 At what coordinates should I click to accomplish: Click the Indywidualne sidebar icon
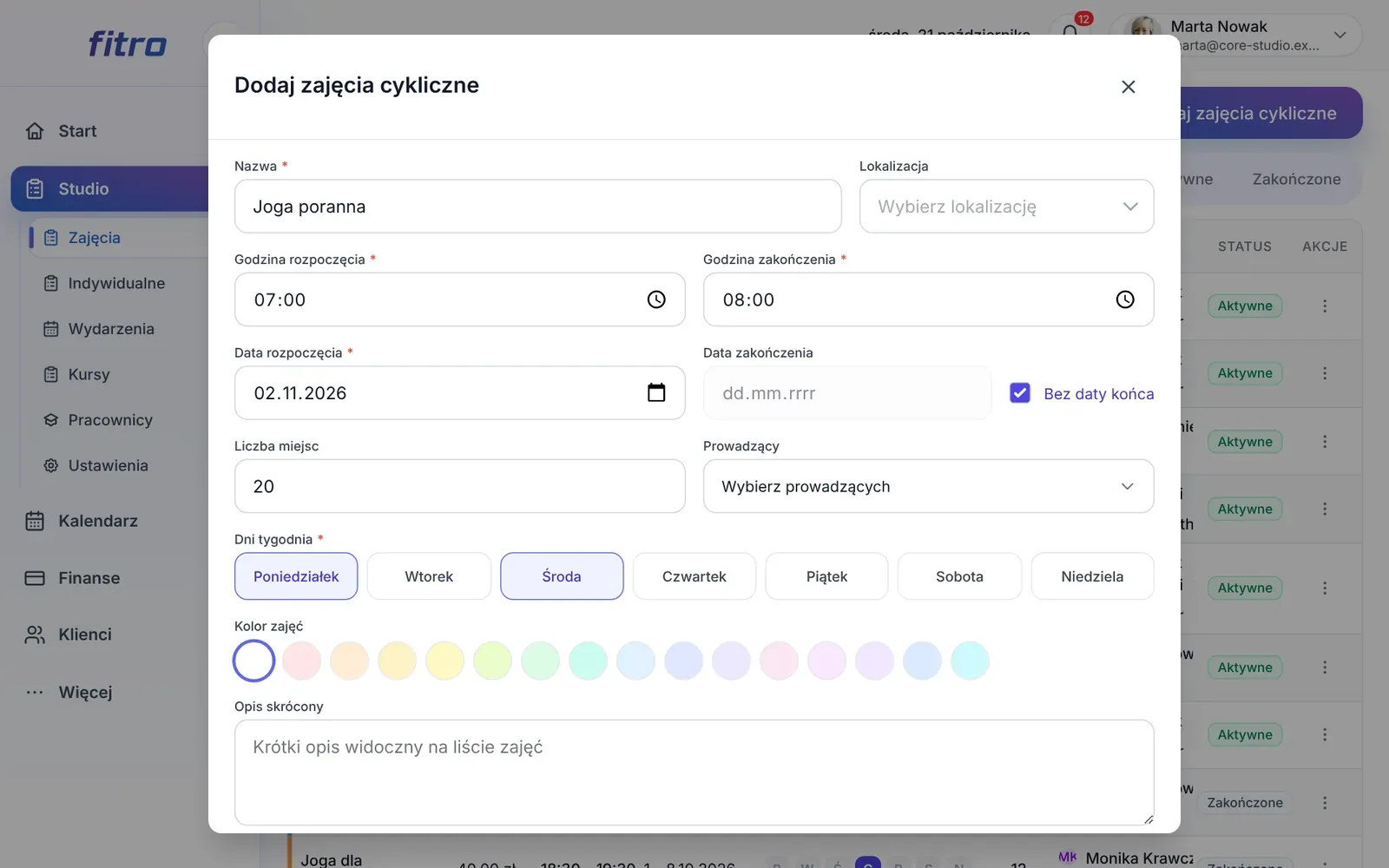[x=51, y=283]
